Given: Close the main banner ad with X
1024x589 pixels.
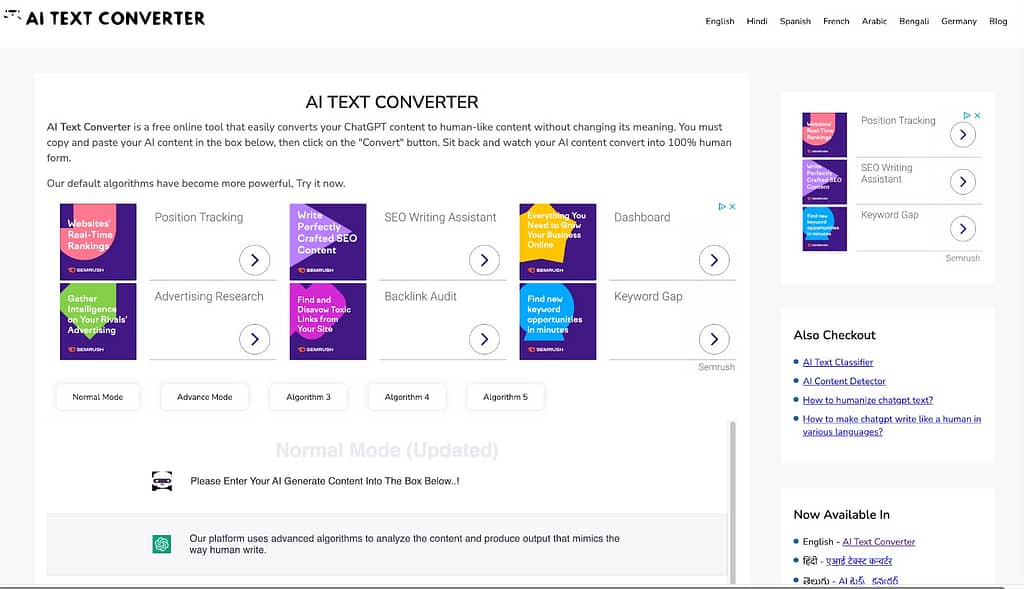Looking at the screenshot, I should [733, 206].
